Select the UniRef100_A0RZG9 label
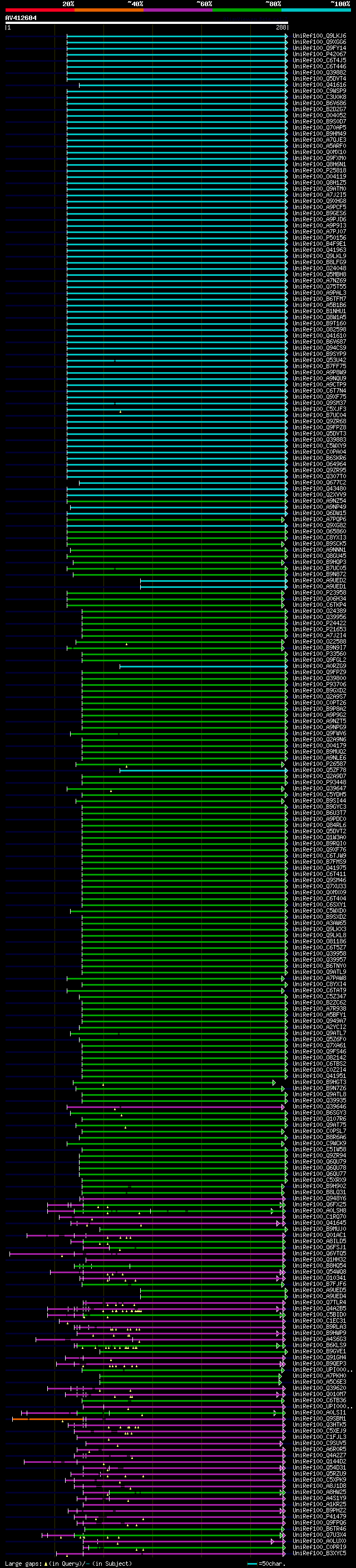Screen dimensions: 356x1568 pyautogui.click(x=319, y=666)
